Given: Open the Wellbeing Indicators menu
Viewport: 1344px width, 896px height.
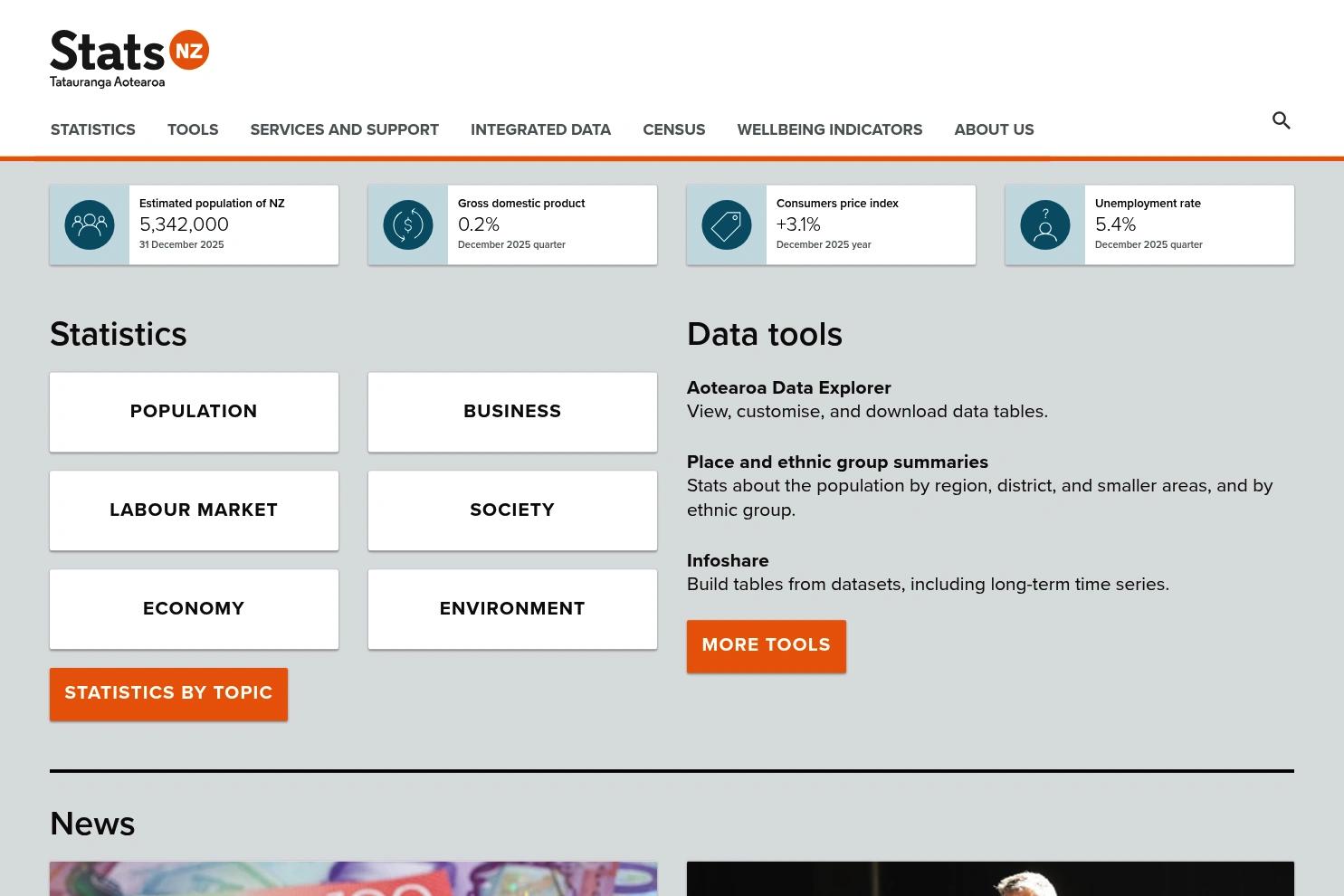Looking at the screenshot, I should click(x=830, y=129).
